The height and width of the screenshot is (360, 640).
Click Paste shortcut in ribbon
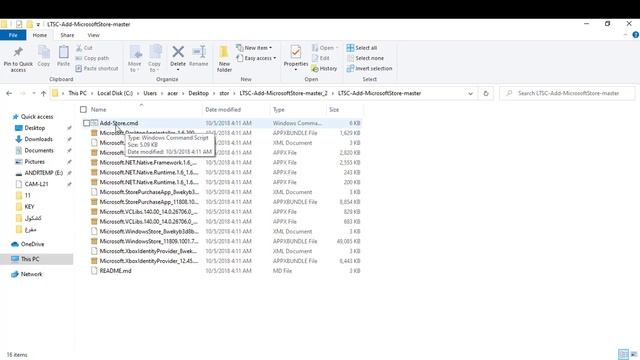click(97, 68)
